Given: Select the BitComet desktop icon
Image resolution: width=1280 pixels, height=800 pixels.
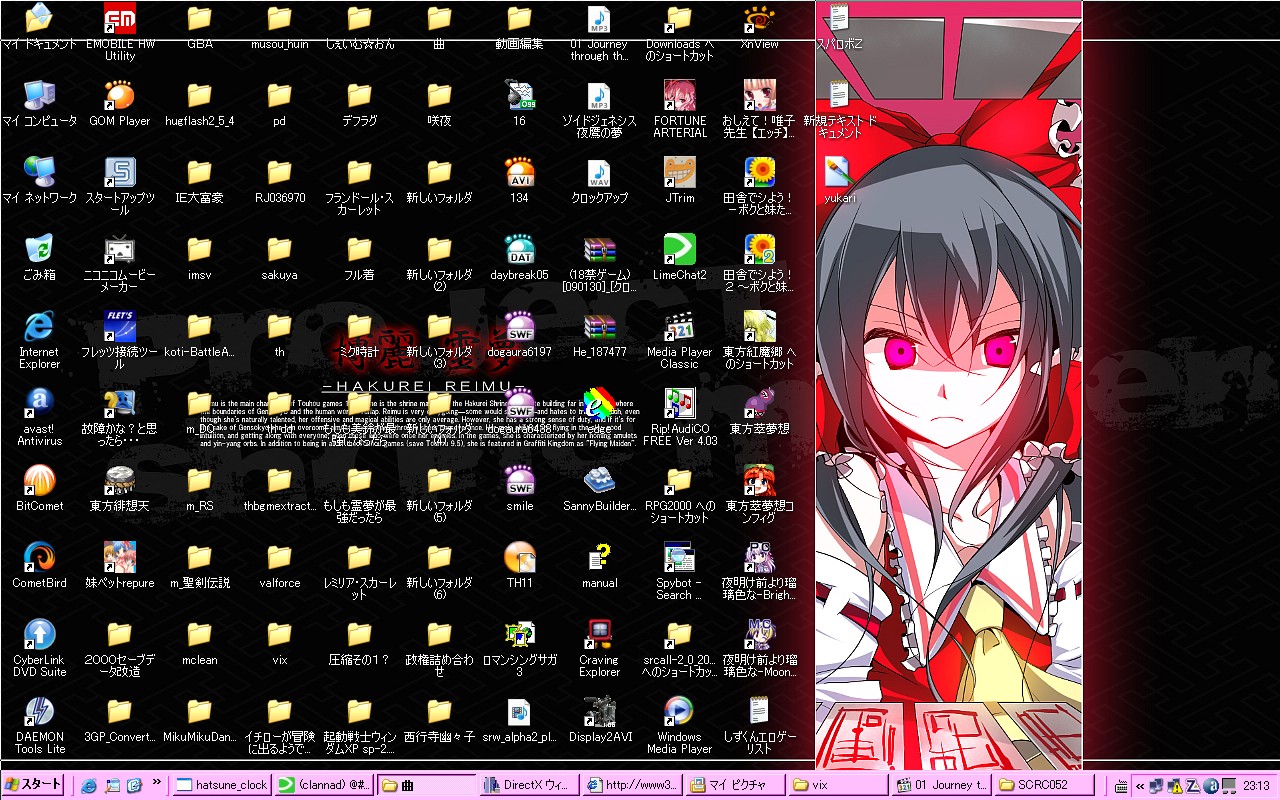Looking at the screenshot, I should 39,480.
